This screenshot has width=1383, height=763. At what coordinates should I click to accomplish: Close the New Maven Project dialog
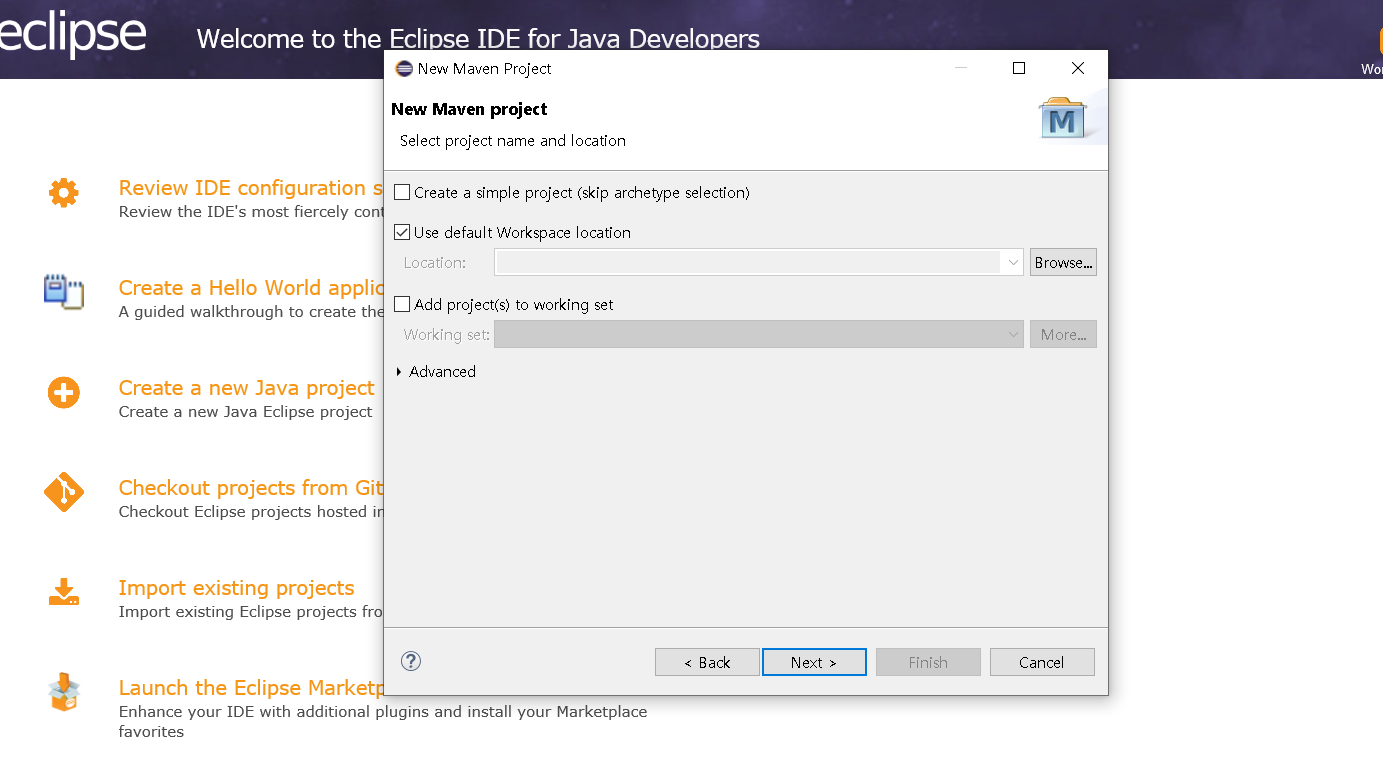tap(1077, 68)
